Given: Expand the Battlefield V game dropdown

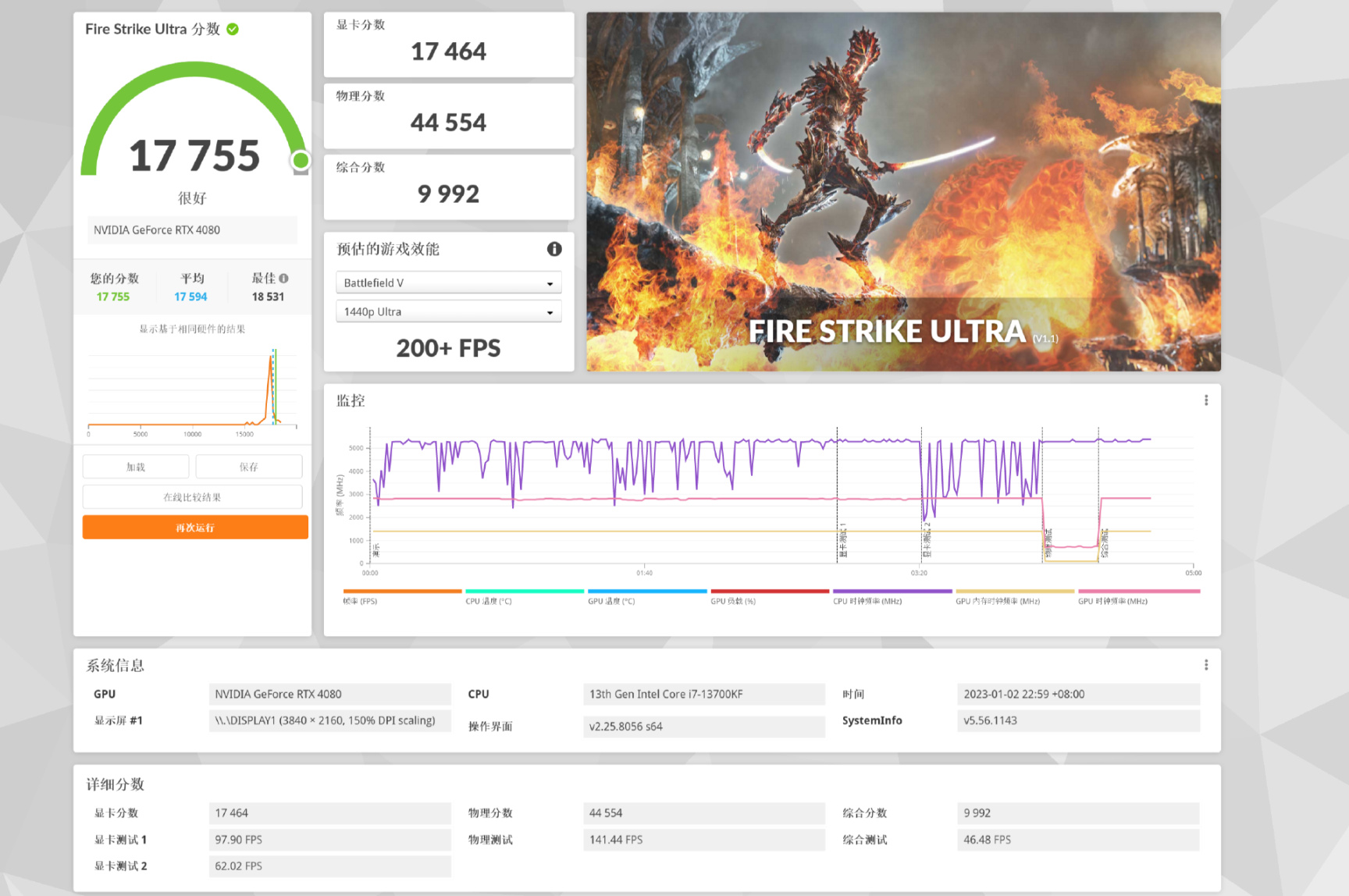Looking at the screenshot, I should [x=449, y=283].
